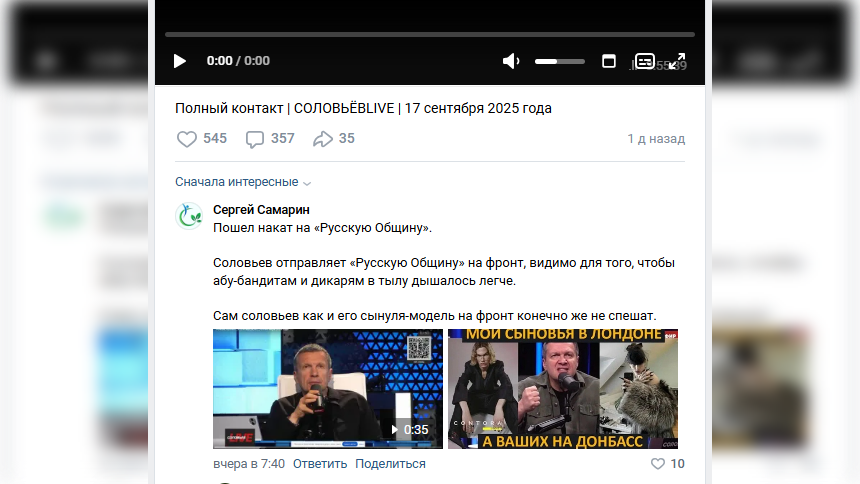Click 'Ответить' under the comment
Image resolution: width=860 pixels, height=484 pixels.
(320, 464)
